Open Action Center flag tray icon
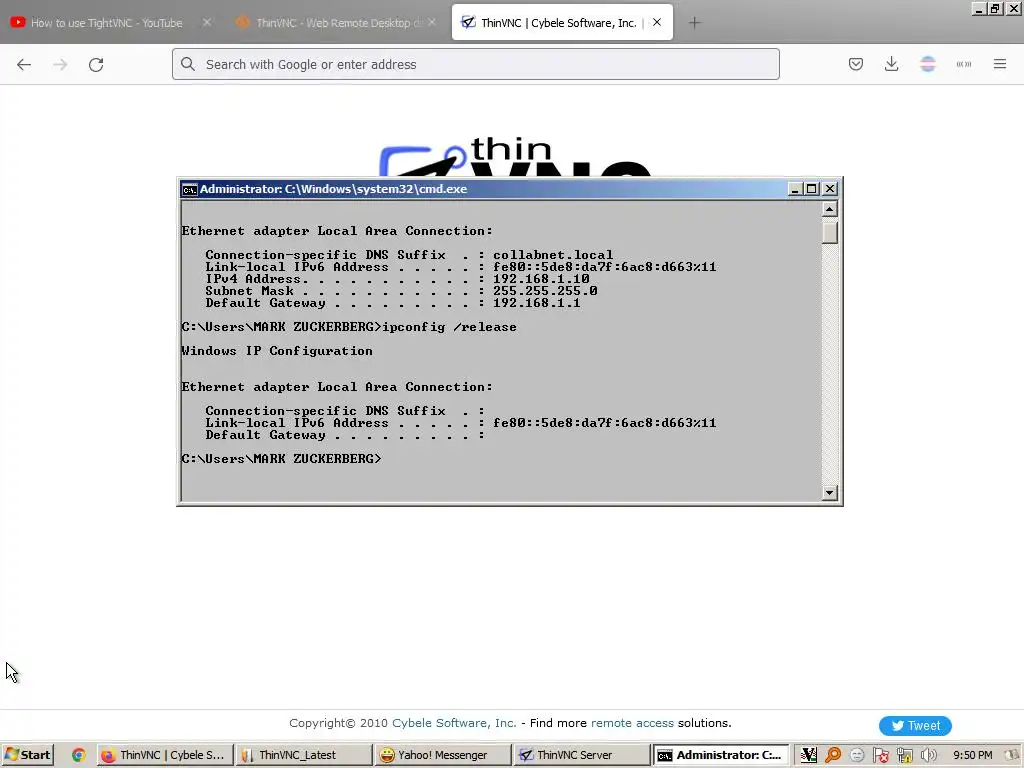Screen dimensions: 1024x768 tap(880, 755)
